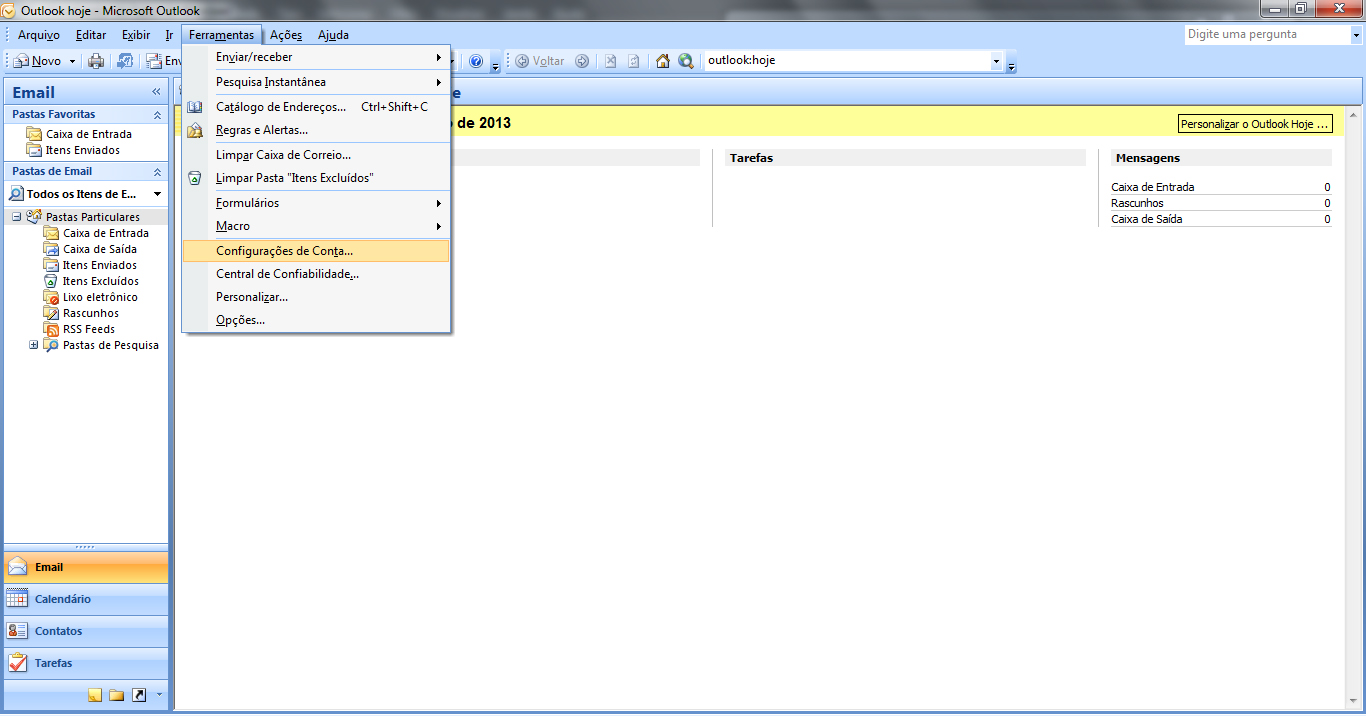Open the Exibir menu
The image size is (1366, 716).
point(136,35)
